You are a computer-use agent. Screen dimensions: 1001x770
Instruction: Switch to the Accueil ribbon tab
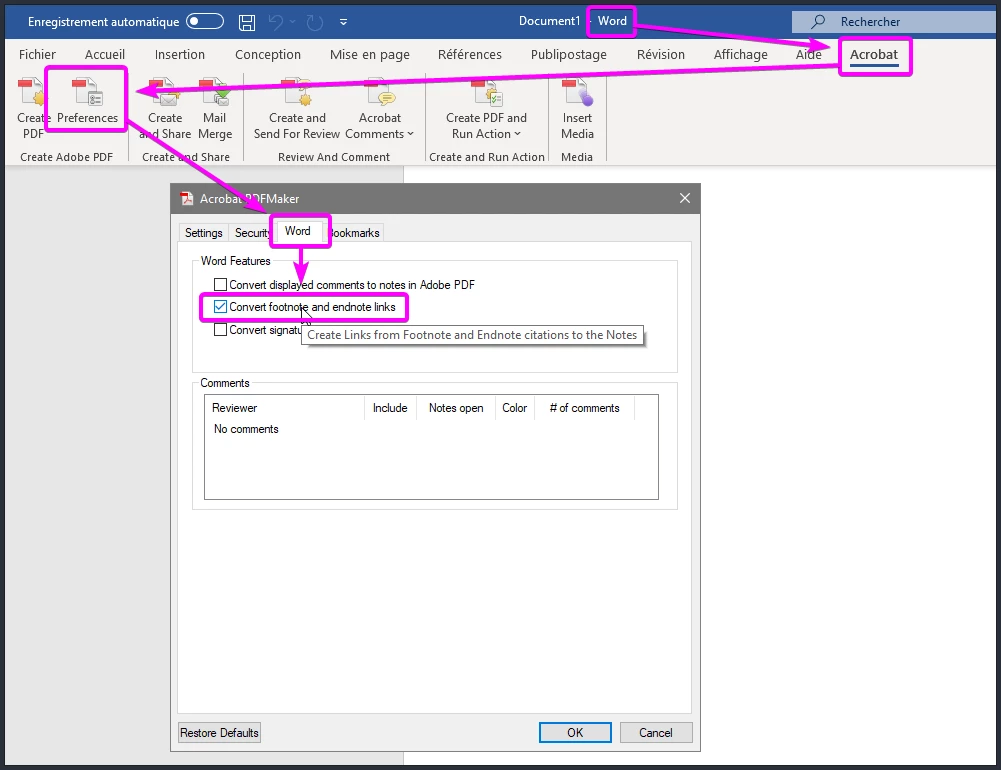point(105,55)
